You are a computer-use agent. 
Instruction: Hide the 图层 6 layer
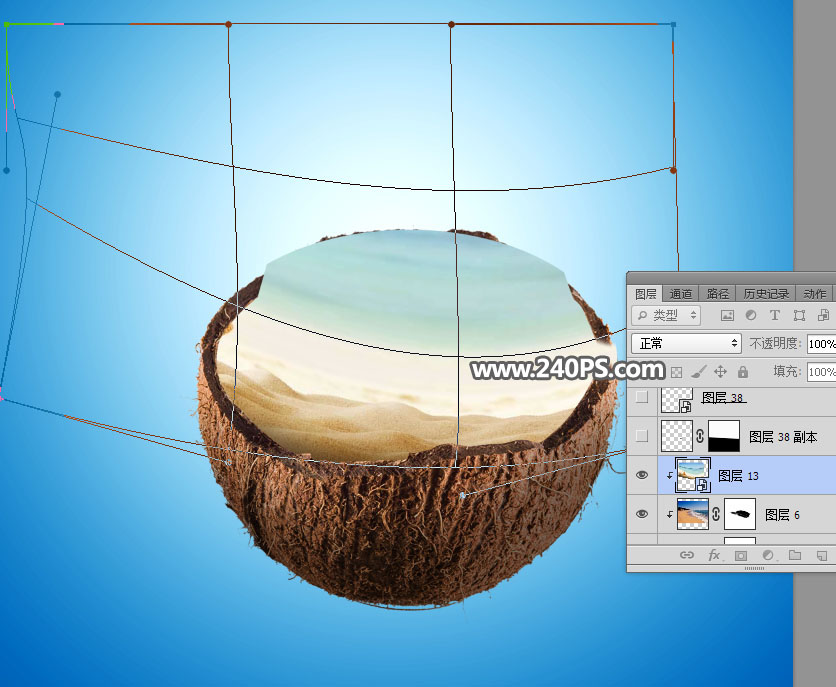pyautogui.click(x=642, y=514)
